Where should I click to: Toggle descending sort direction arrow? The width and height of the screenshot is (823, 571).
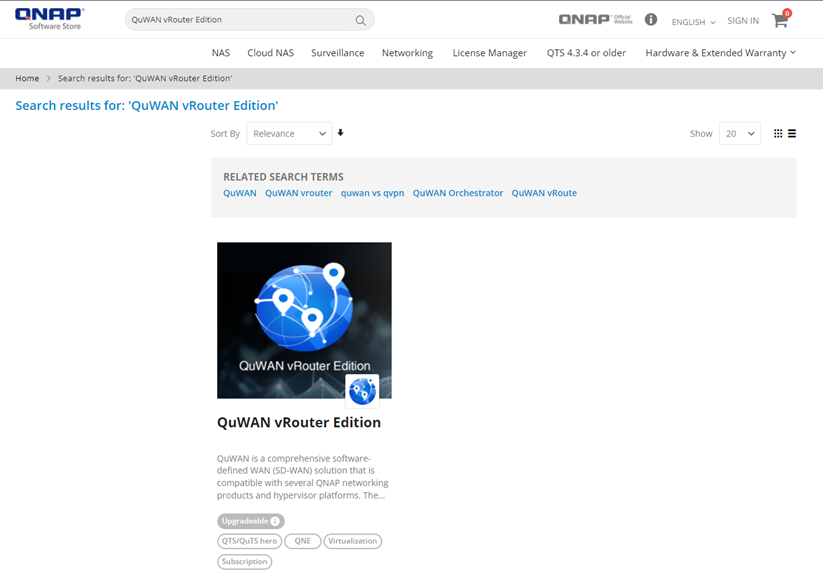(x=340, y=133)
